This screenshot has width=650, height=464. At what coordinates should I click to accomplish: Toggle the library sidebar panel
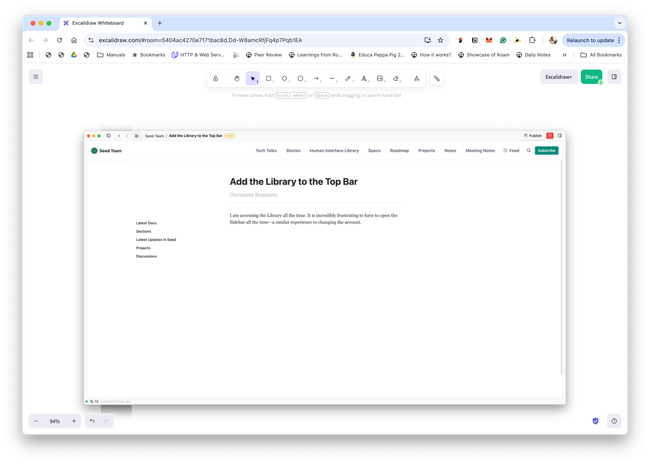point(614,77)
